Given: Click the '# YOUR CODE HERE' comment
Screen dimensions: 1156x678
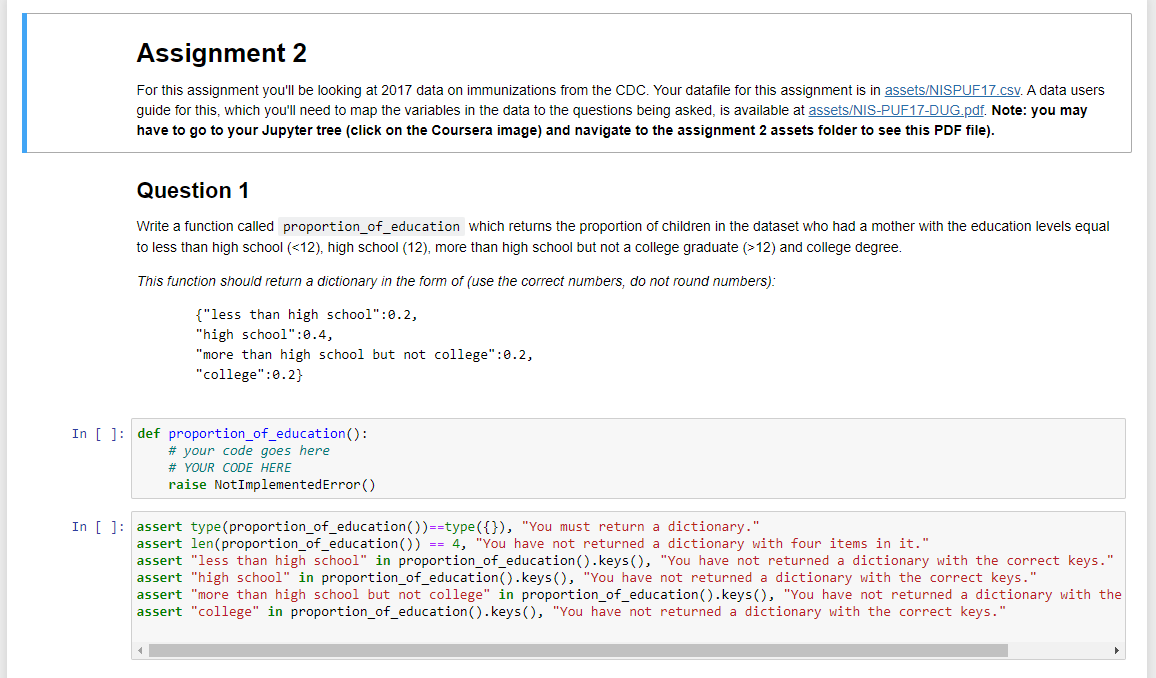Looking at the screenshot, I should 229,467.
